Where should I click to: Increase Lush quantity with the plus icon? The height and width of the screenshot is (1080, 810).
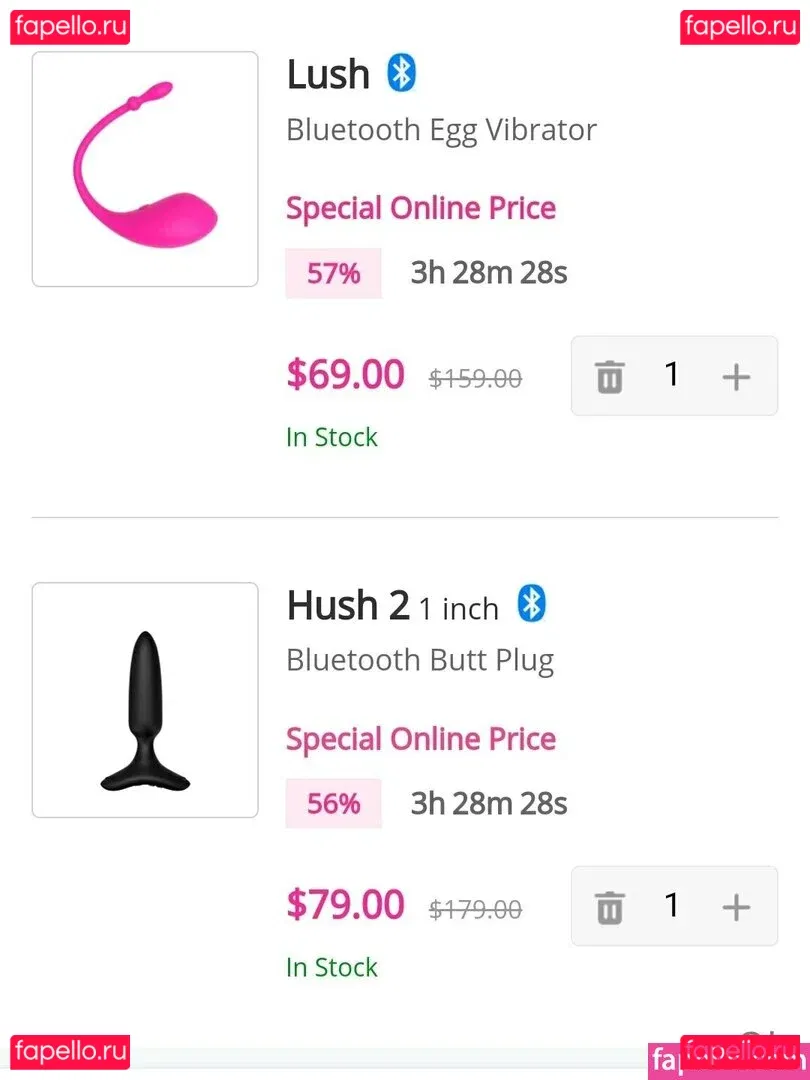pos(736,377)
